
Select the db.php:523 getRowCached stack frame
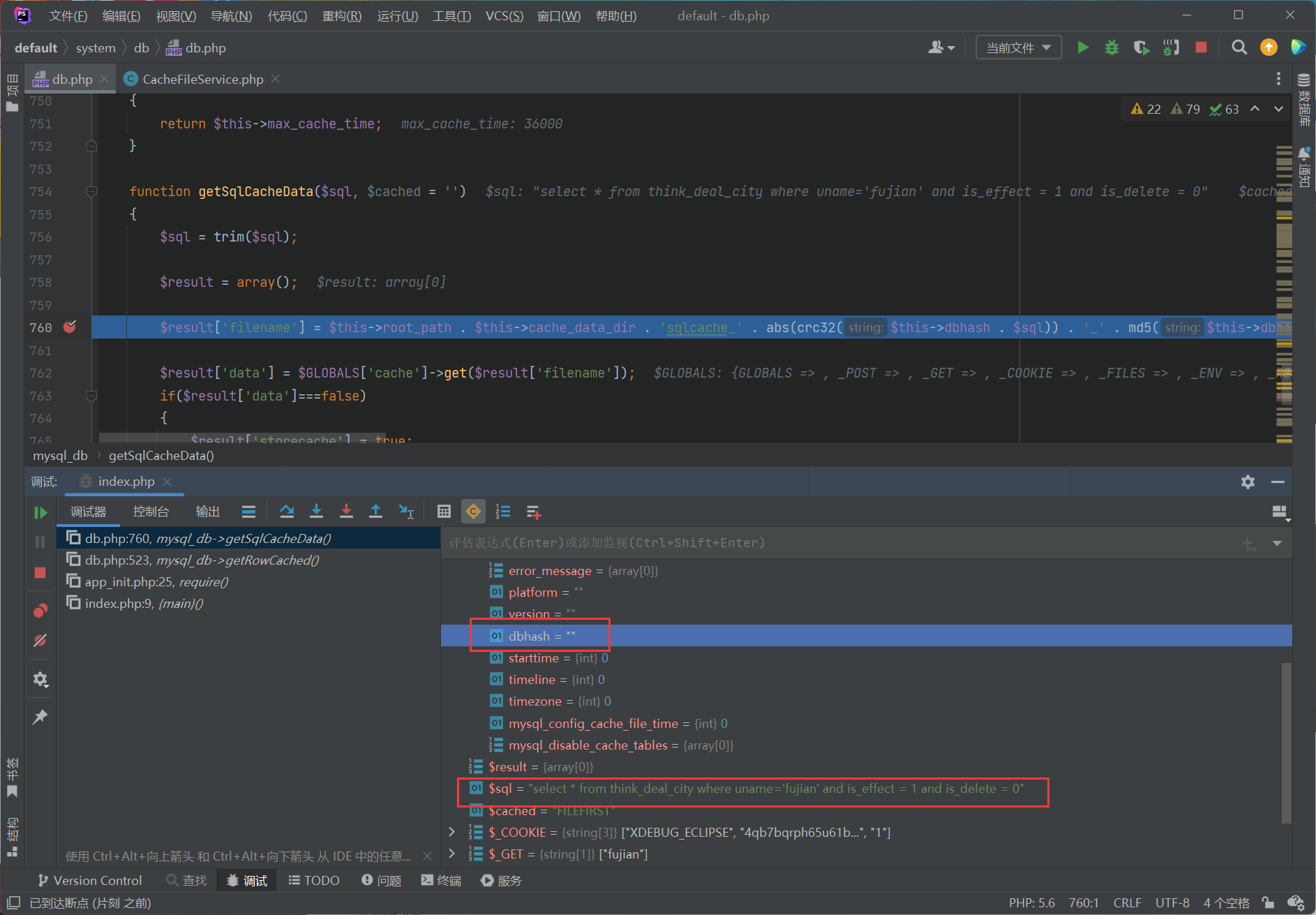pyautogui.click(x=202, y=560)
